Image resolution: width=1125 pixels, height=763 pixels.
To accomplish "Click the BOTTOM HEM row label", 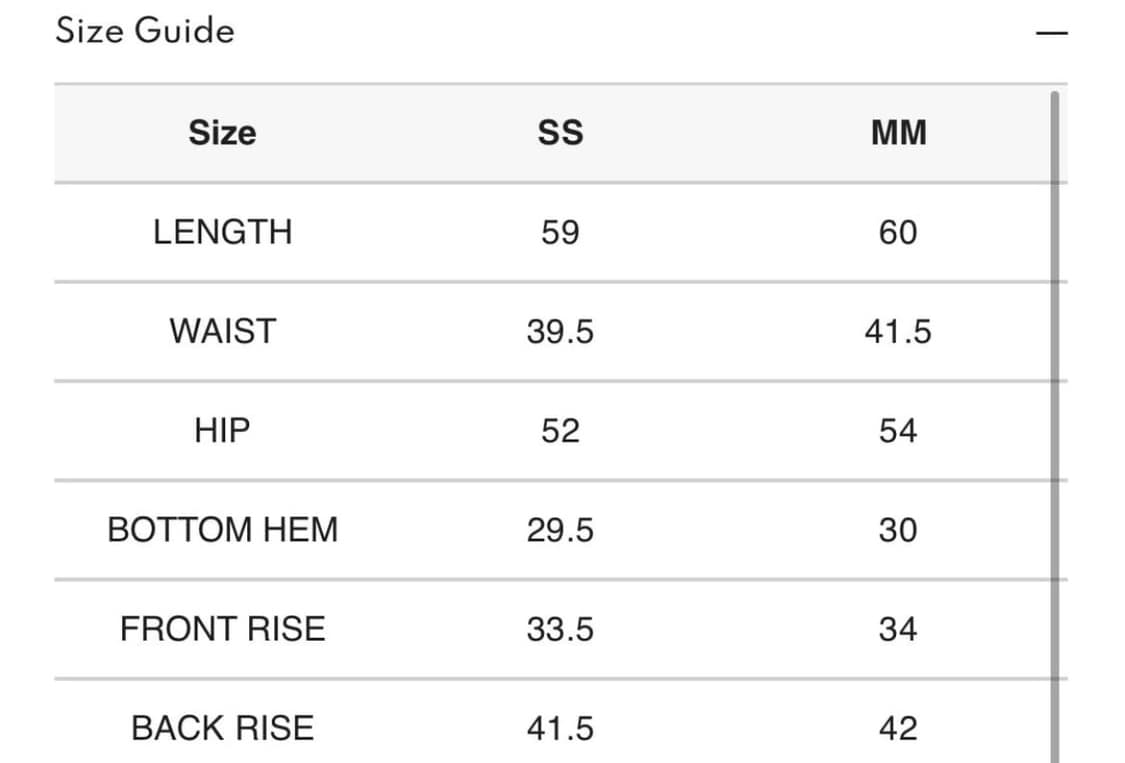I will 222,529.
